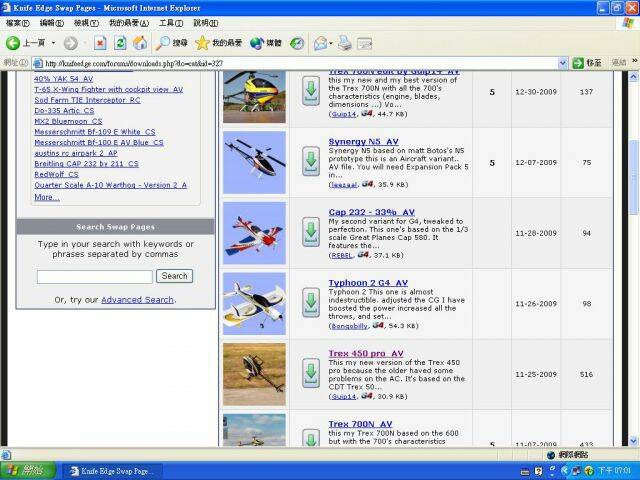Open Sod Farm TJE Interceptor_RC link

click(87, 100)
